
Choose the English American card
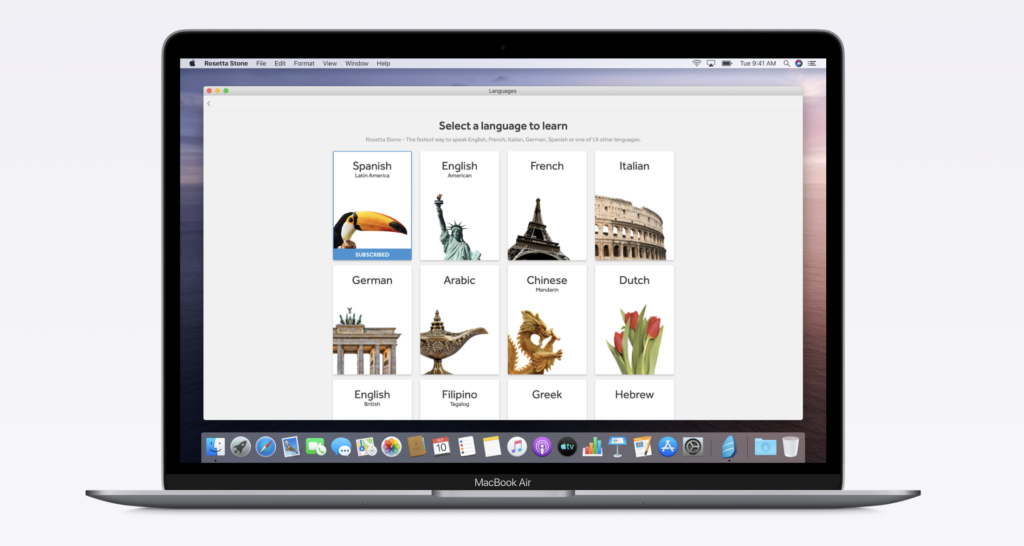(460, 205)
